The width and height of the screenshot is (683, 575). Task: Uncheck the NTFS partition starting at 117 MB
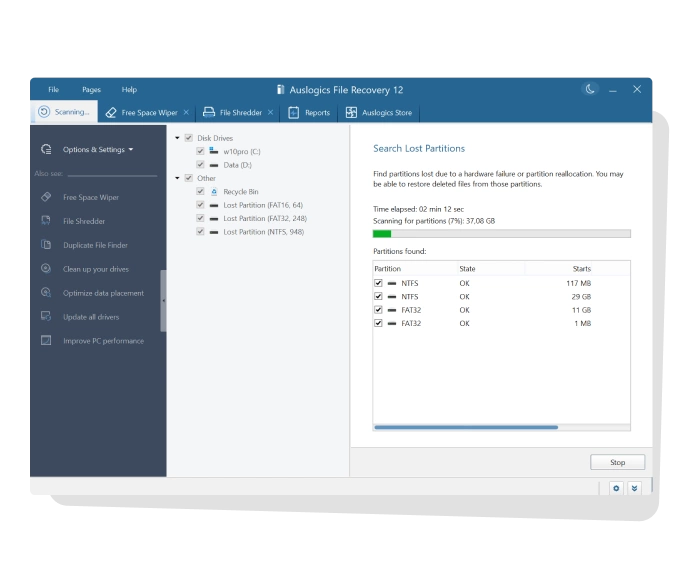pos(378,283)
